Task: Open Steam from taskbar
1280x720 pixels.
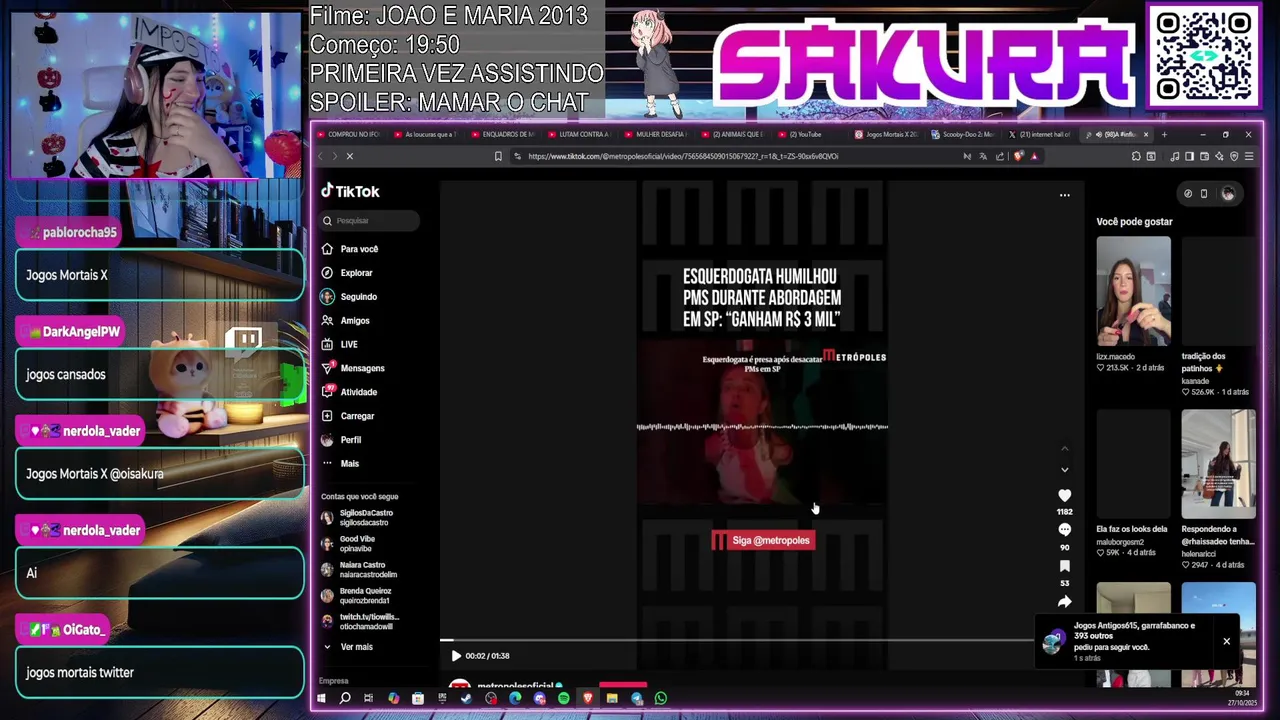Action: coord(466,698)
